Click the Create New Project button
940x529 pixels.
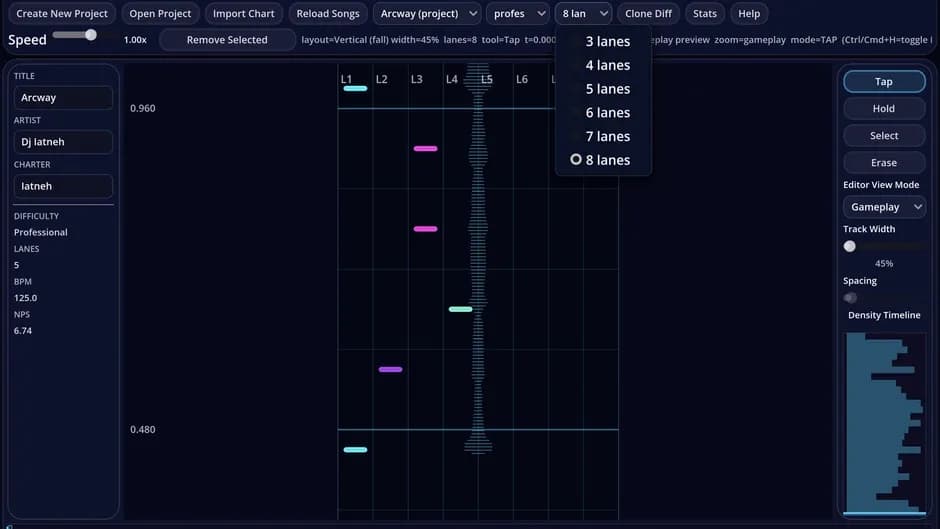tap(62, 13)
